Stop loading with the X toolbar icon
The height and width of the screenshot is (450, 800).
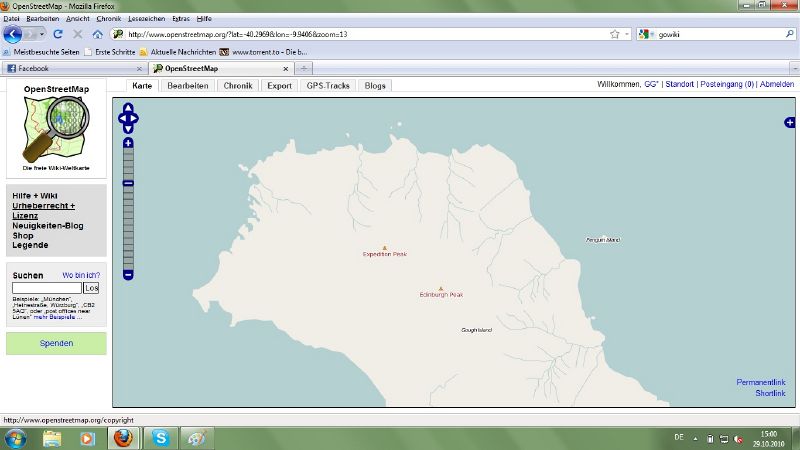pyautogui.click(x=78, y=34)
